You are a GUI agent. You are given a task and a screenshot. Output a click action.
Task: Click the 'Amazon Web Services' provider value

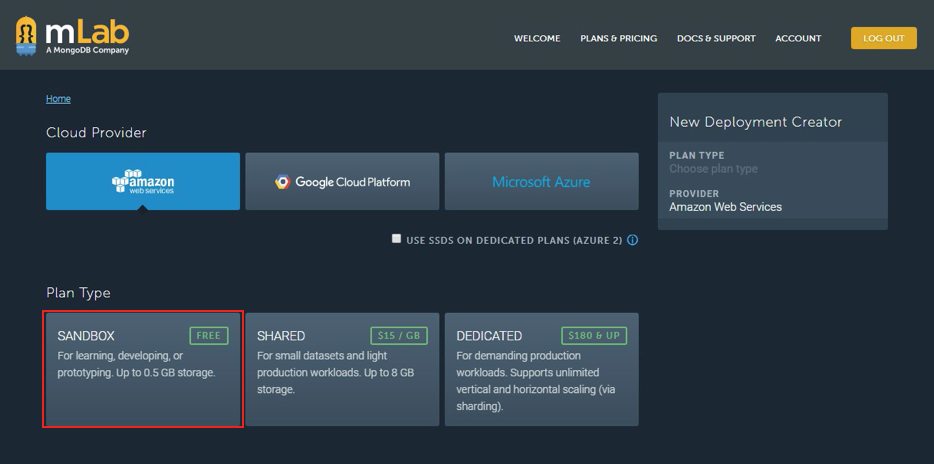tap(725, 207)
